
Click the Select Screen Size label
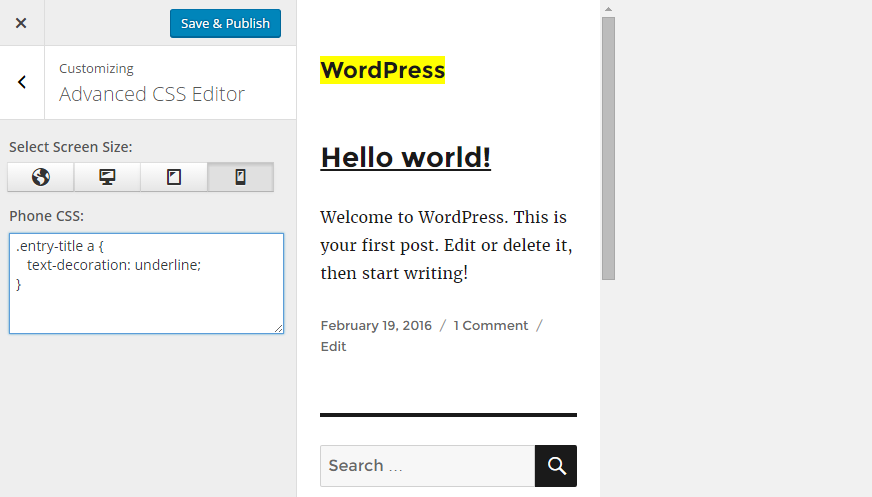pos(71,147)
